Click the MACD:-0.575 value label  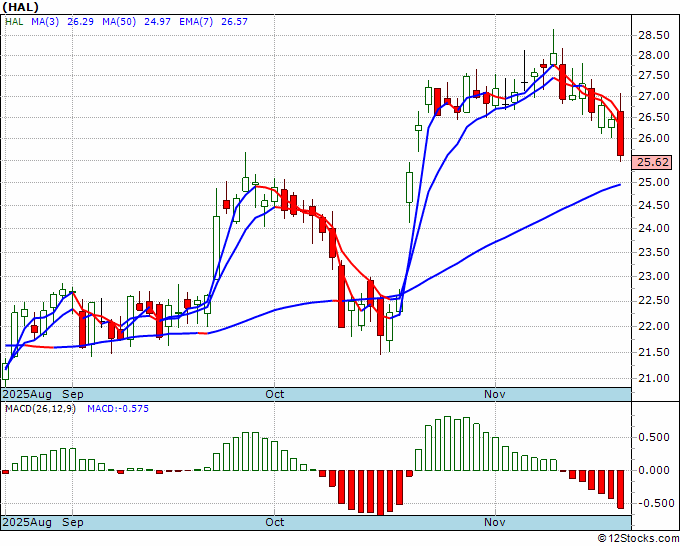[118, 409]
